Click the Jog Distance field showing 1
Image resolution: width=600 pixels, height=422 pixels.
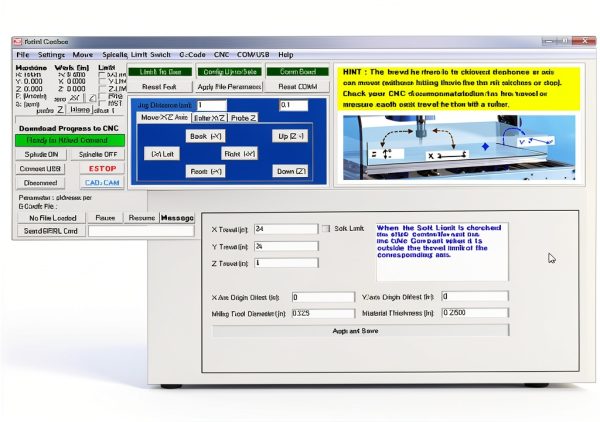click(x=212, y=105)
